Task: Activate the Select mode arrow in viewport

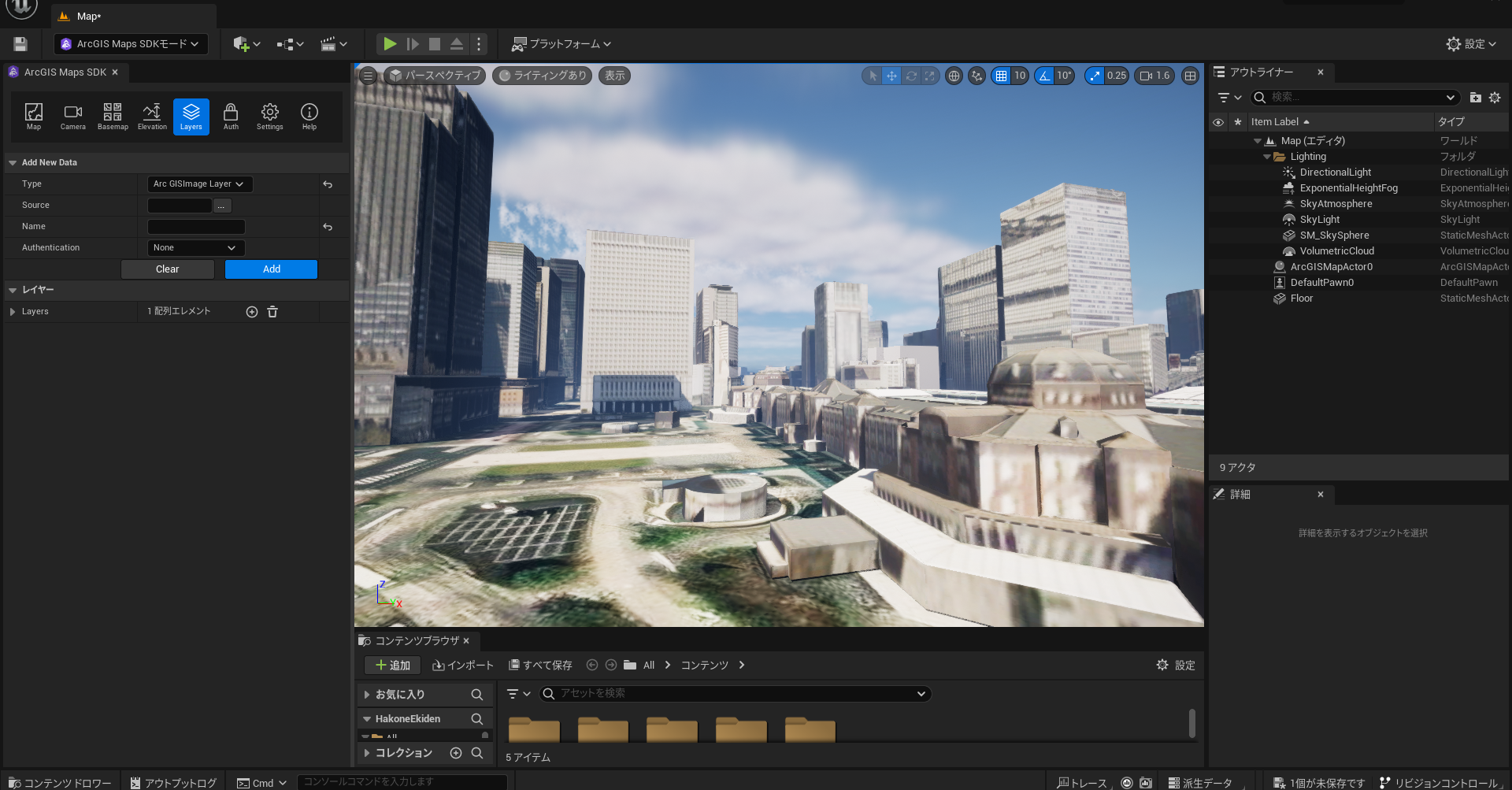Action: coord(873,76)
